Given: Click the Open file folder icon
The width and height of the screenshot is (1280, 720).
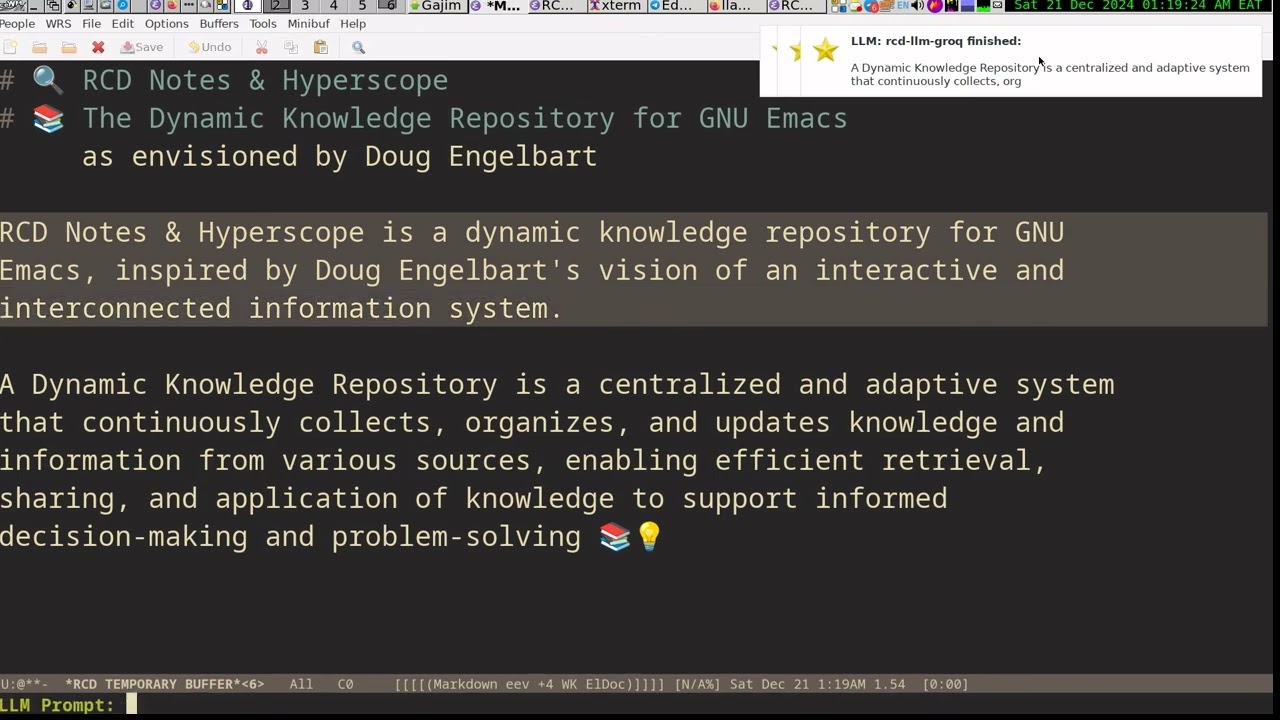Looking at the screenshot, I should (39, 47).
